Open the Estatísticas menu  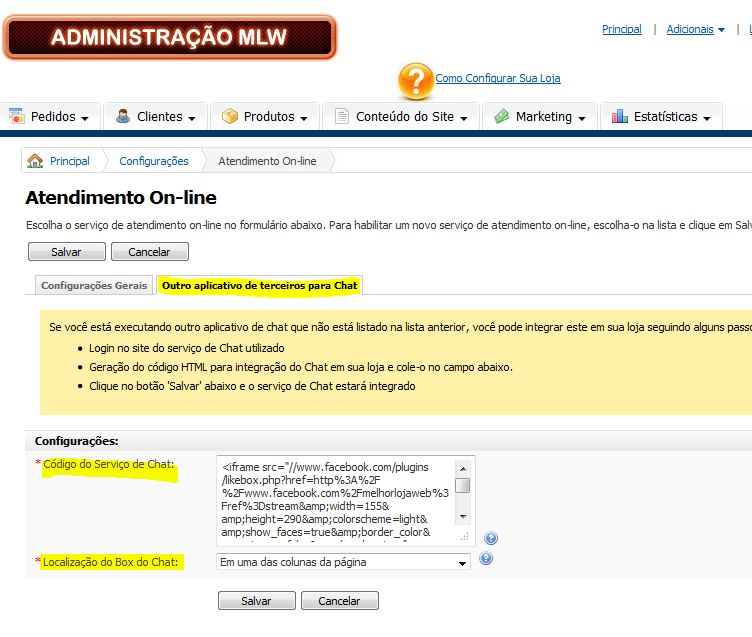661,117
